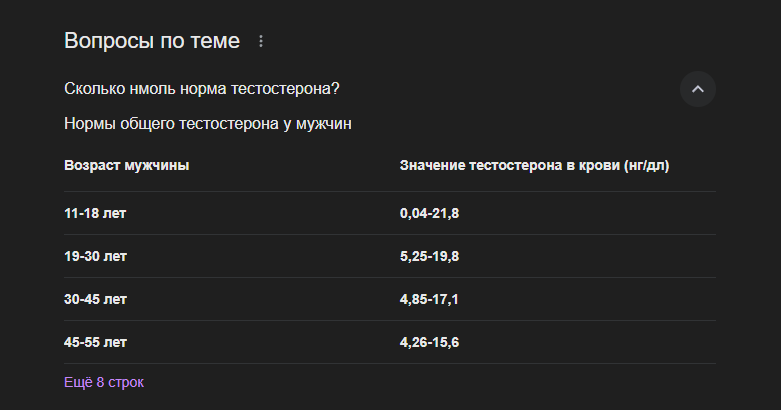781x410 pixels.
Task: Click the 30-45 лет row label
Action: tap(96, 299)
